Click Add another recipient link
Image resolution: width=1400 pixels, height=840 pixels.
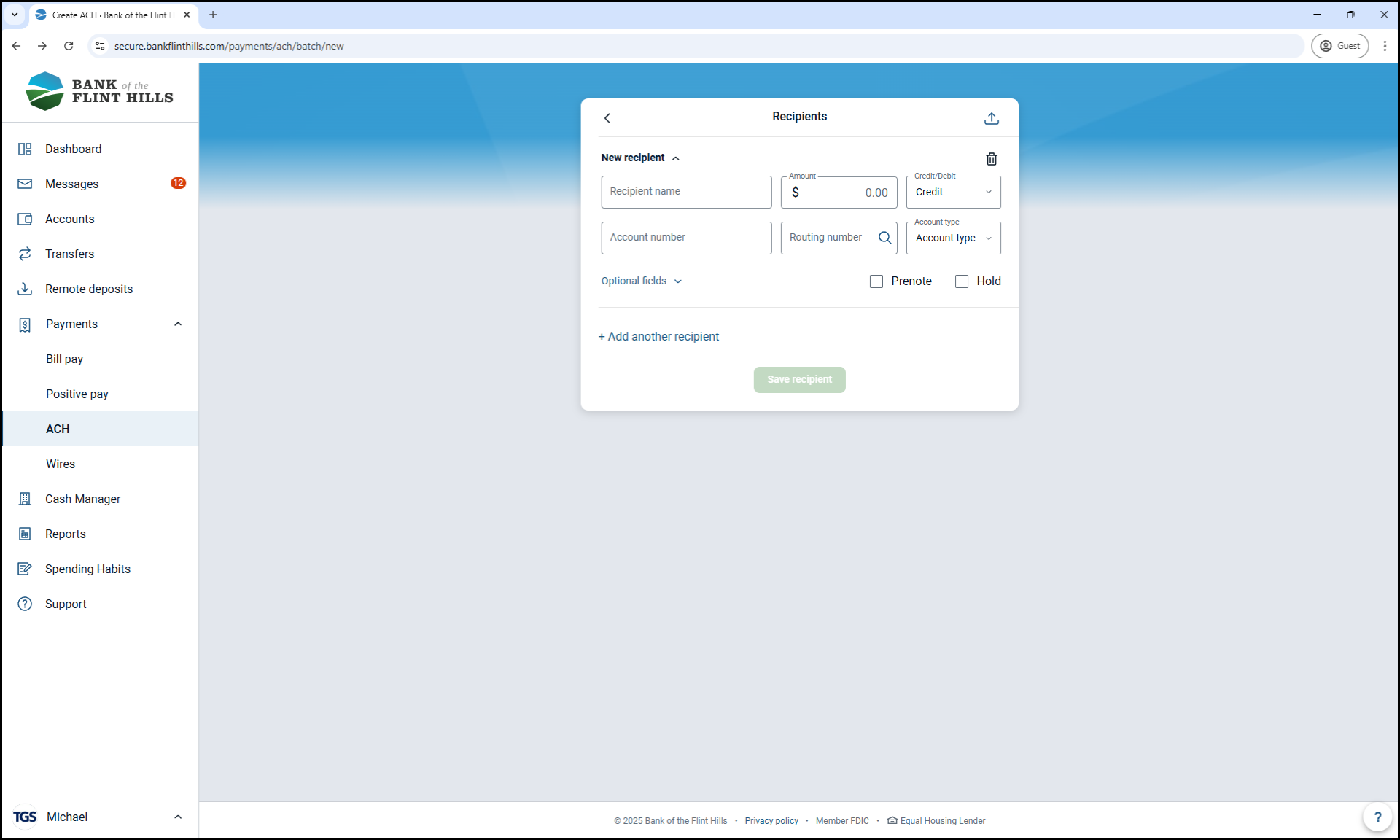pos(658,337)
